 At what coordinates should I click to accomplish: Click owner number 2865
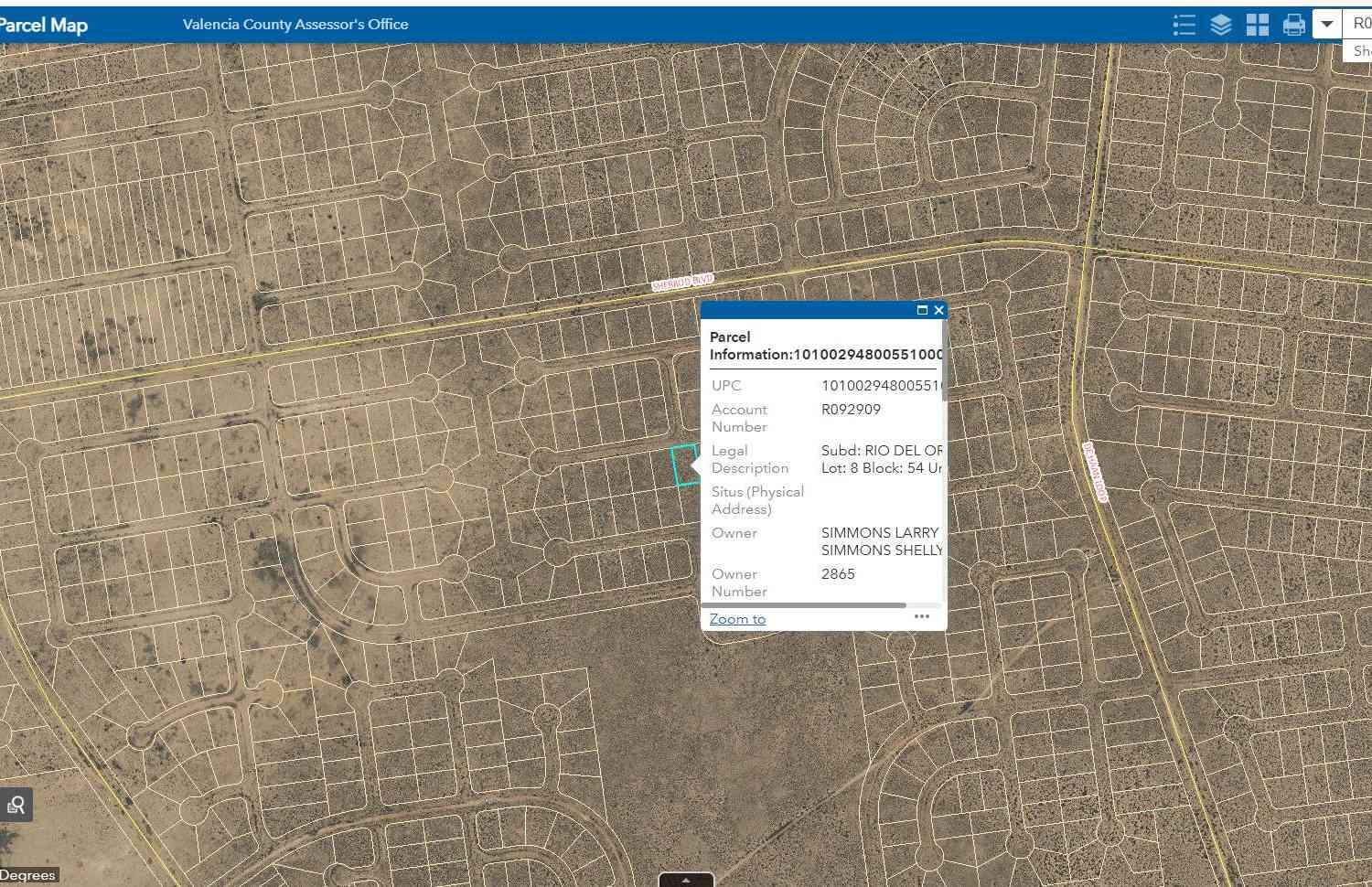click(838, 574)
